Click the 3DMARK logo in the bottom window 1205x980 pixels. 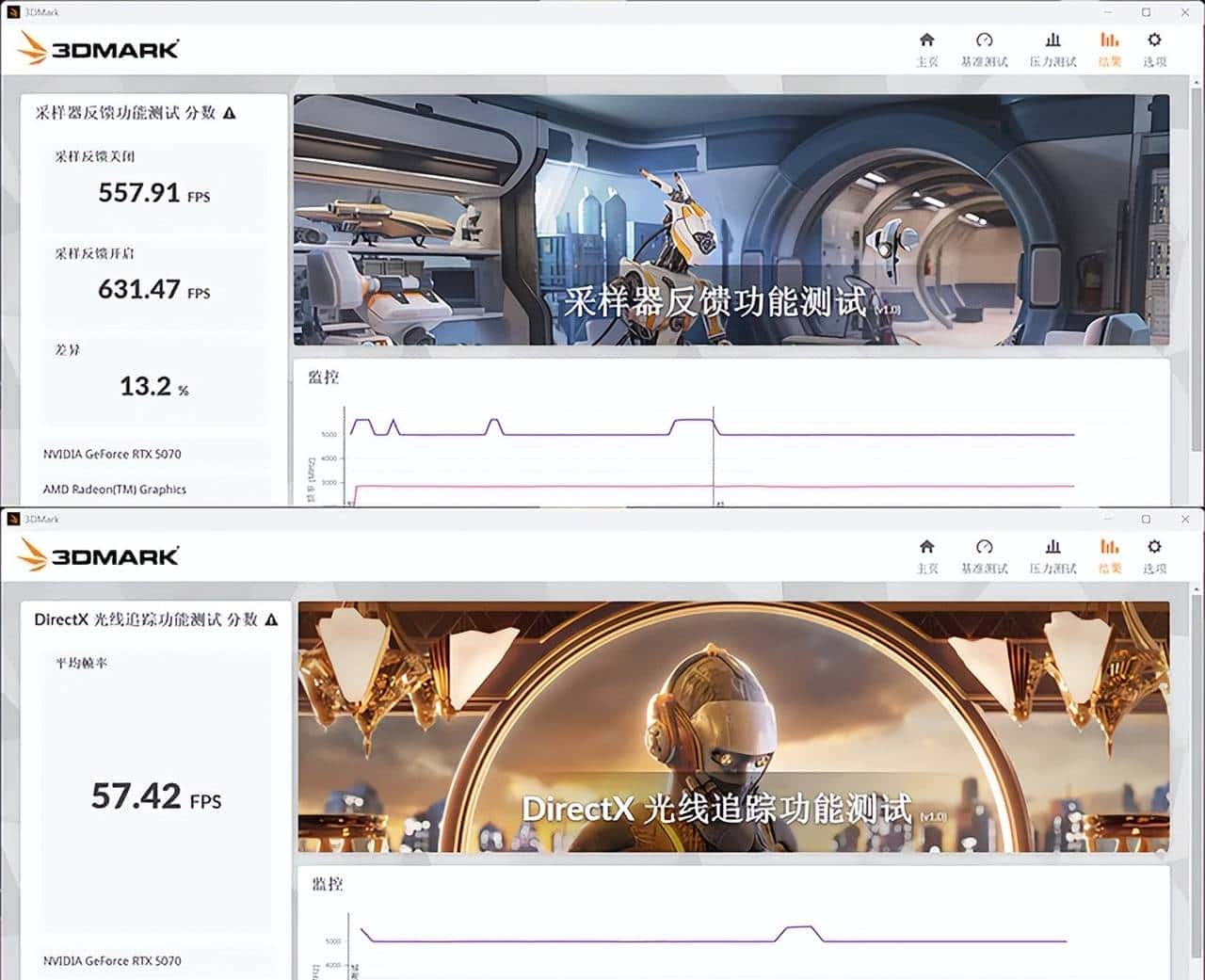coord(99,555)
